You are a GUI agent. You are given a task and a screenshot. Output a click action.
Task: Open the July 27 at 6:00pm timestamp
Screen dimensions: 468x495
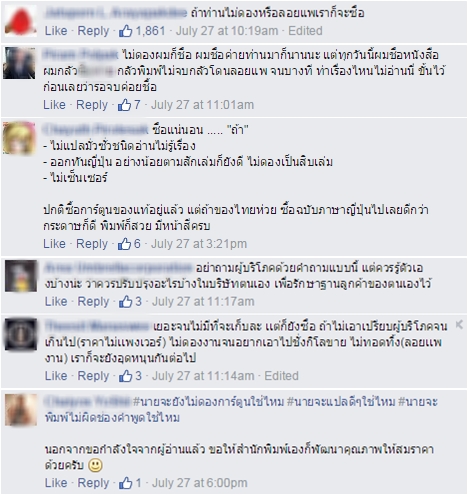tap(200, 483)
